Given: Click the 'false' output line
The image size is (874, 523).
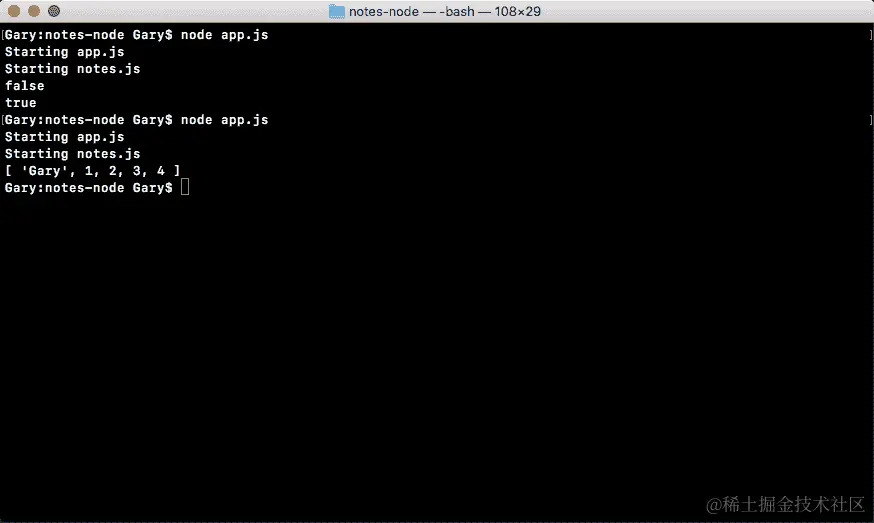Looking at the screenshot, I should tap(25, 86).
